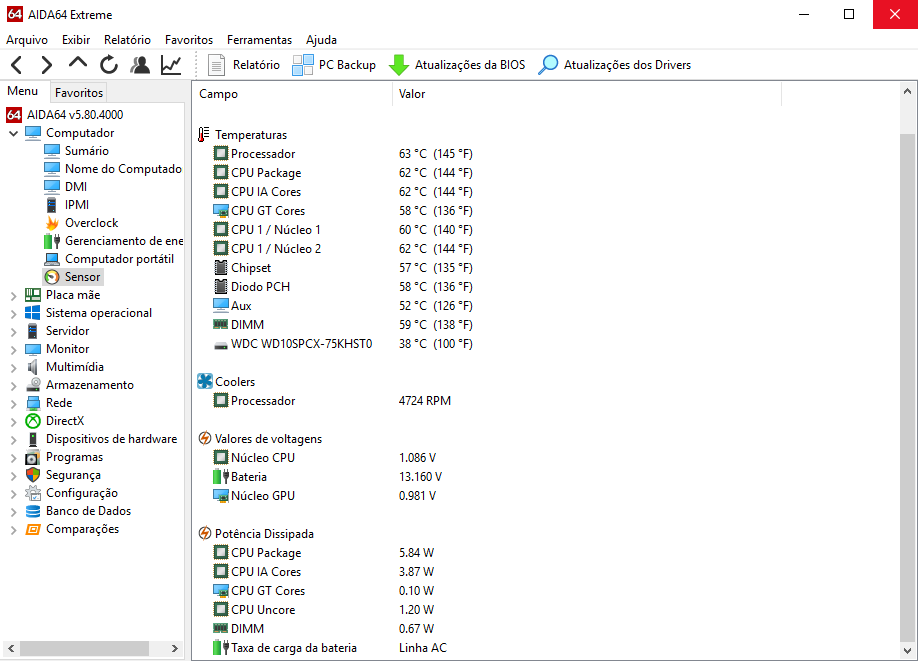The width and height of the screenshot is (918, 661).
Task: Click the DirectX Xbox icon
Action: 33,421
